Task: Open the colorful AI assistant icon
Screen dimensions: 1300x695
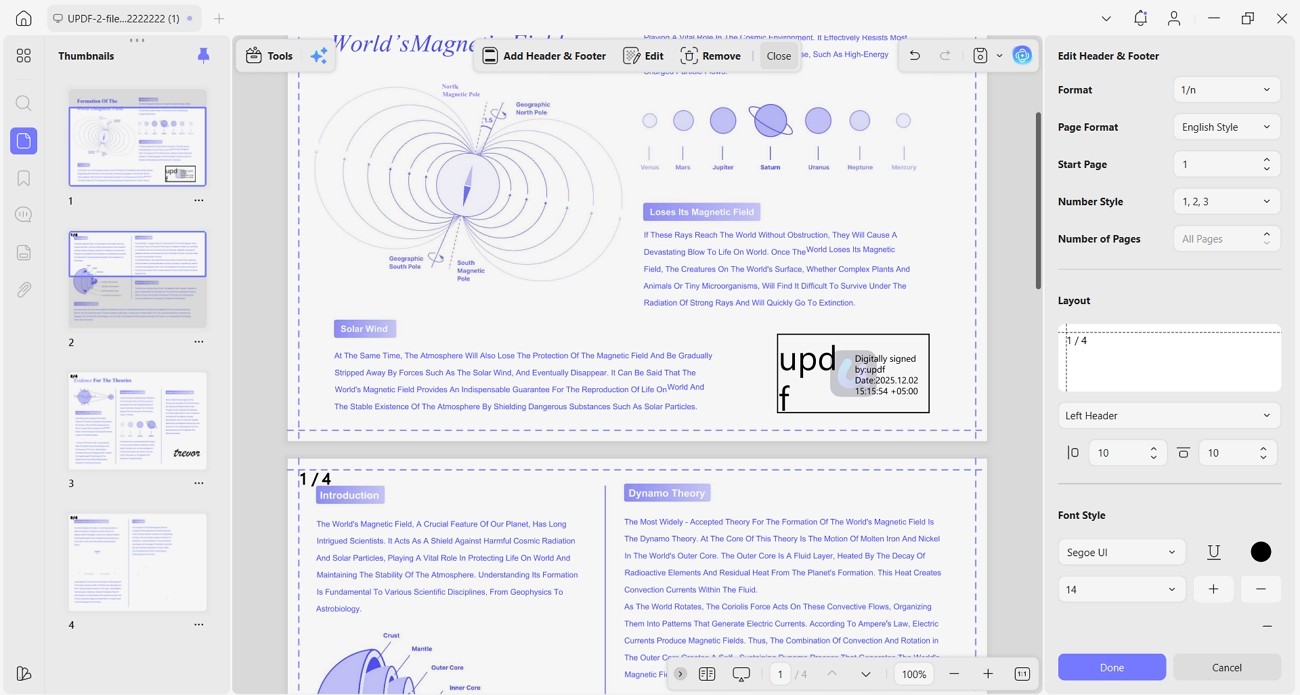Action: tap(1022, 56)
